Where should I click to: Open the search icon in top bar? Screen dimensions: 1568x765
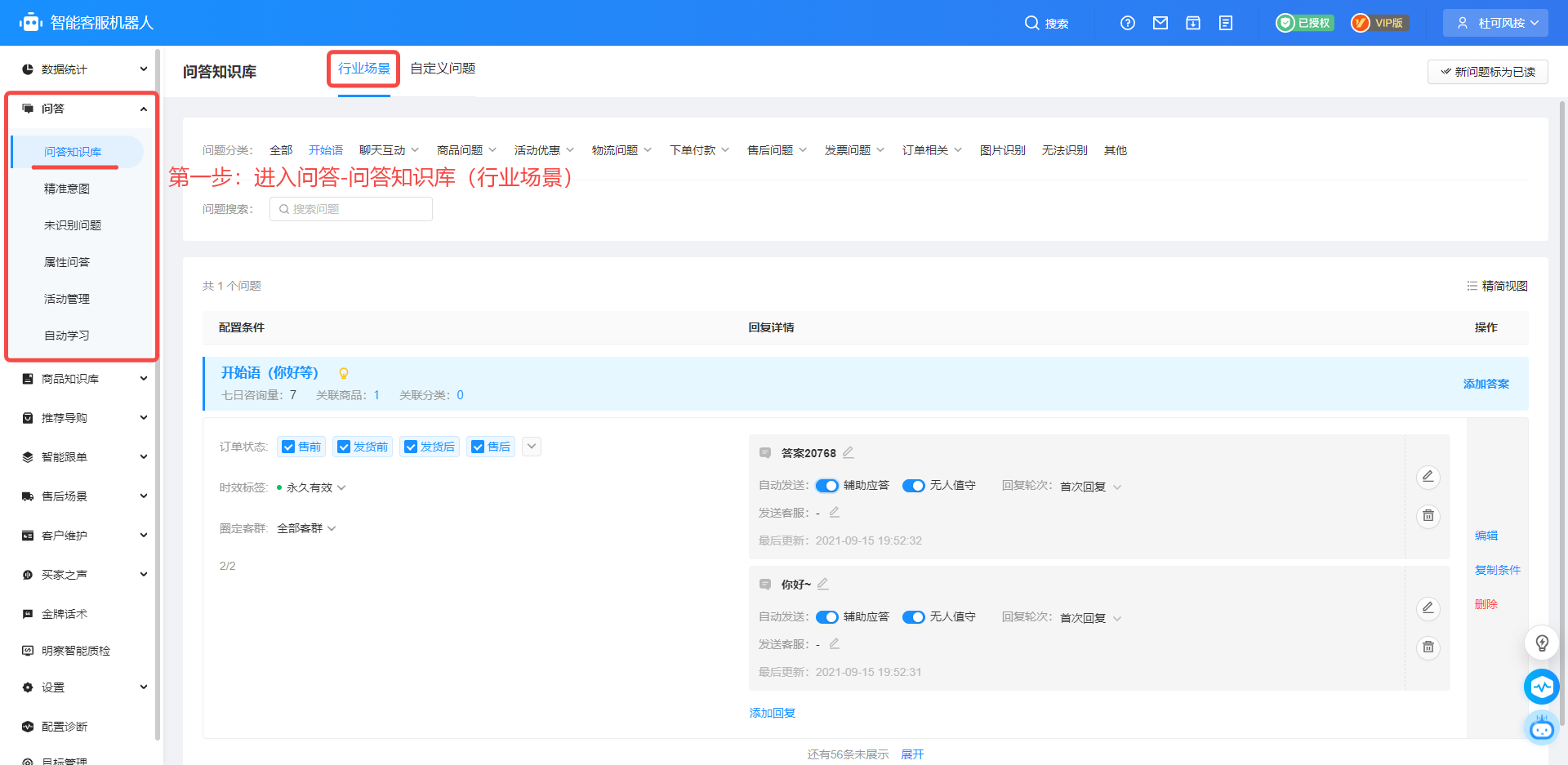[x=1031, y=23]
